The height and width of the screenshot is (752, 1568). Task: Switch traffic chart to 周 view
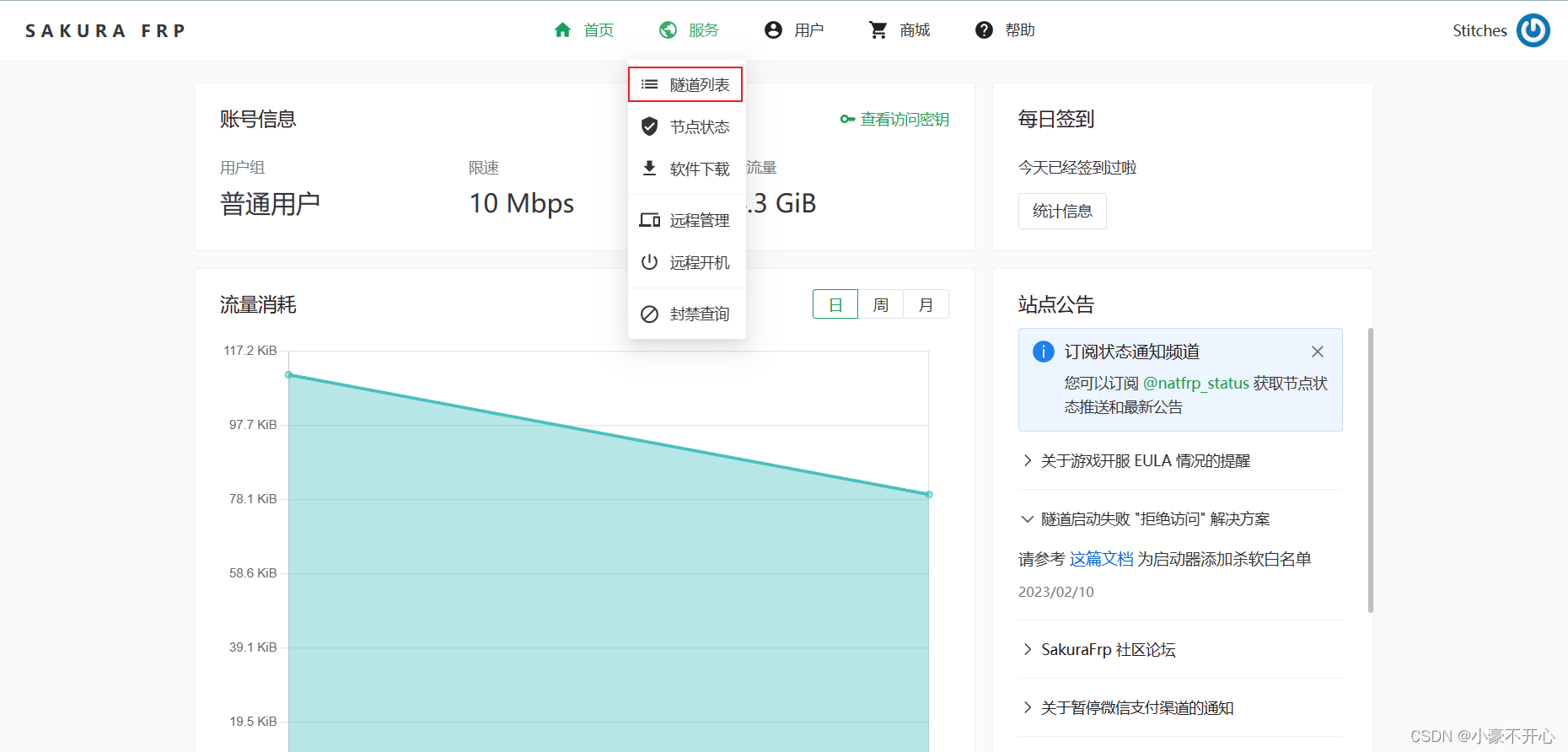(x=881, y=304)
